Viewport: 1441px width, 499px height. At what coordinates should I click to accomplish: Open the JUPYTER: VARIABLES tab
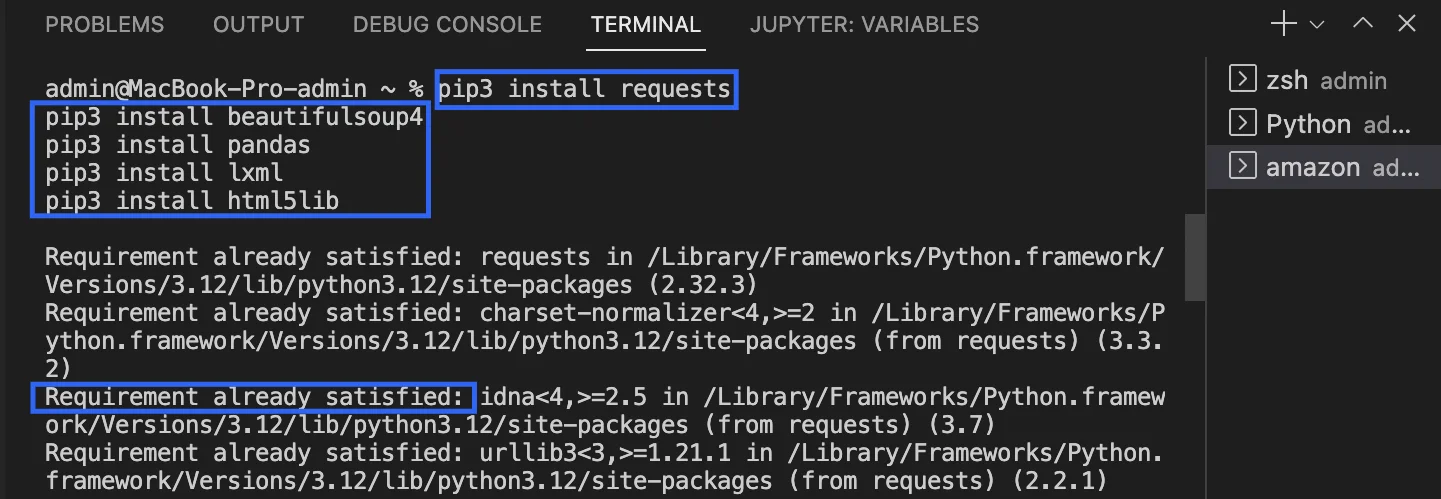coord(865,25)
